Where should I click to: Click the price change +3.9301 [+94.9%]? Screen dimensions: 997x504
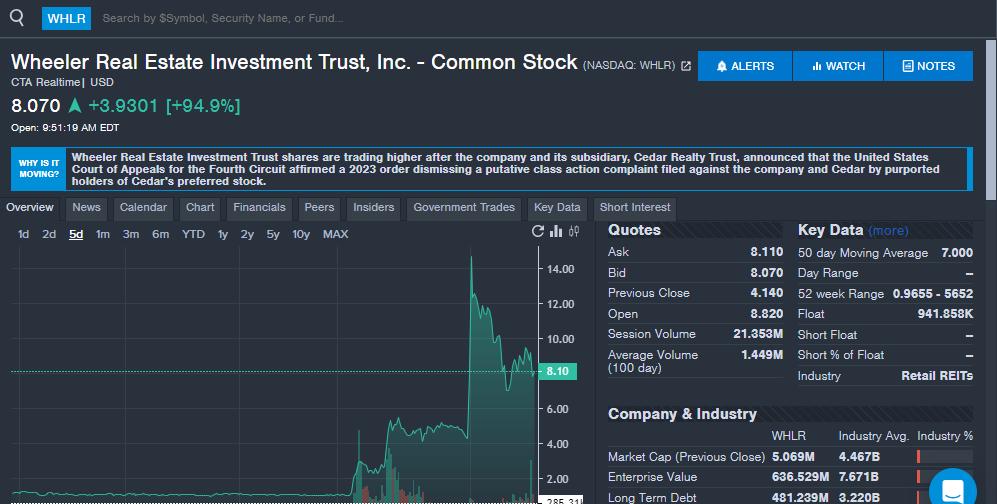(164, 106)
